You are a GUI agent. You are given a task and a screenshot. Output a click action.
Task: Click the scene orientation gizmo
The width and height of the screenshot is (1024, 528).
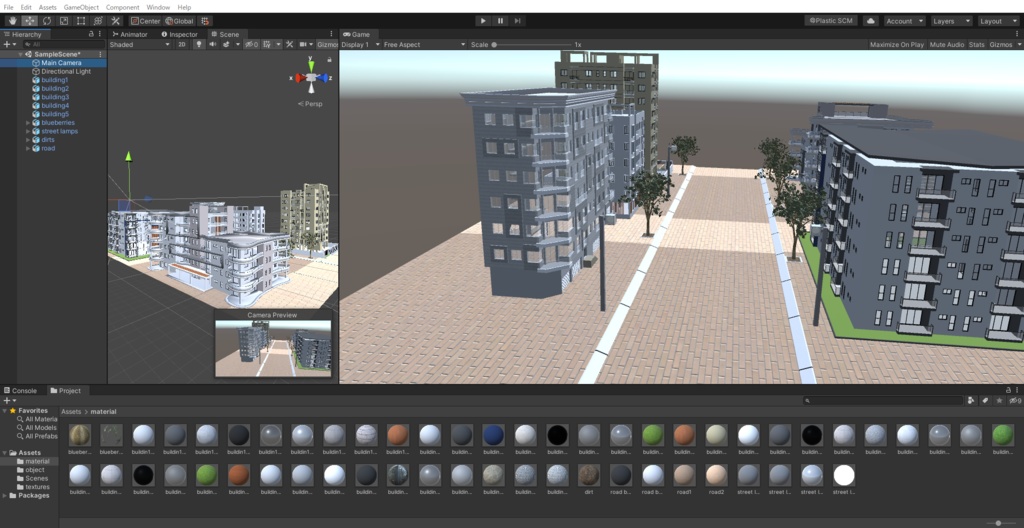click(x=312, y=78)
